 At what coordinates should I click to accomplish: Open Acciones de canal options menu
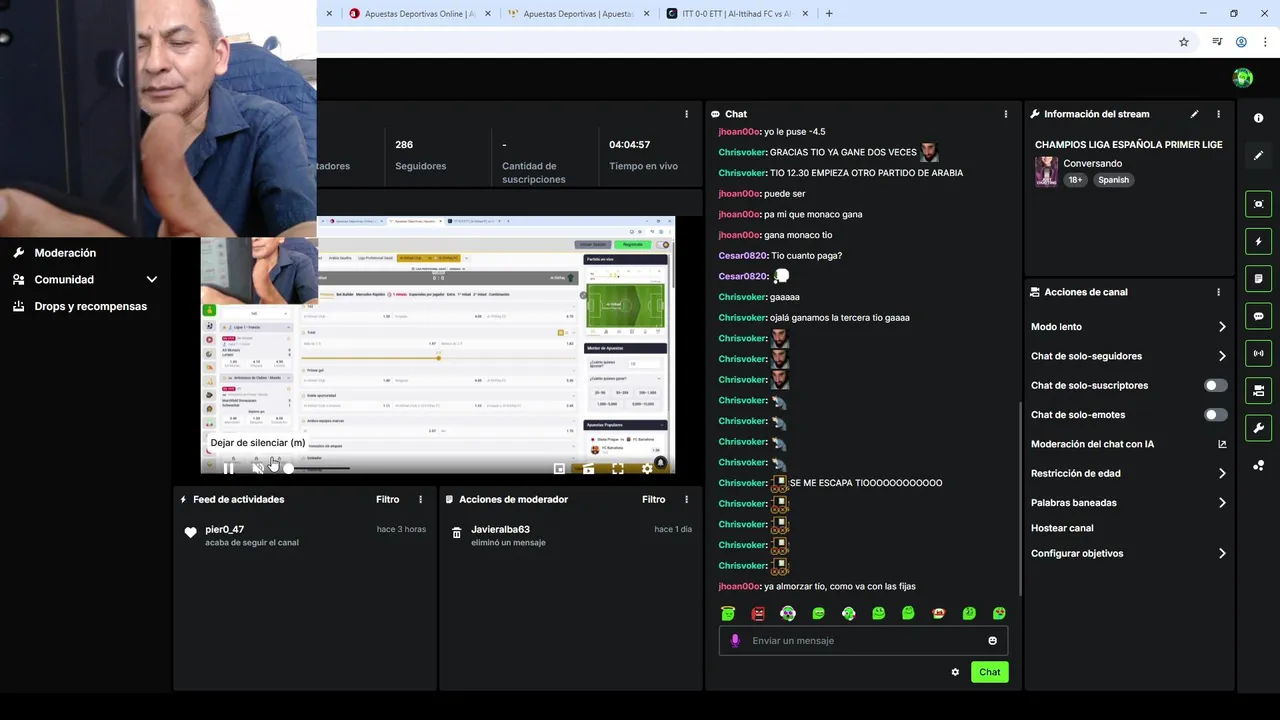pos(1218,292)
